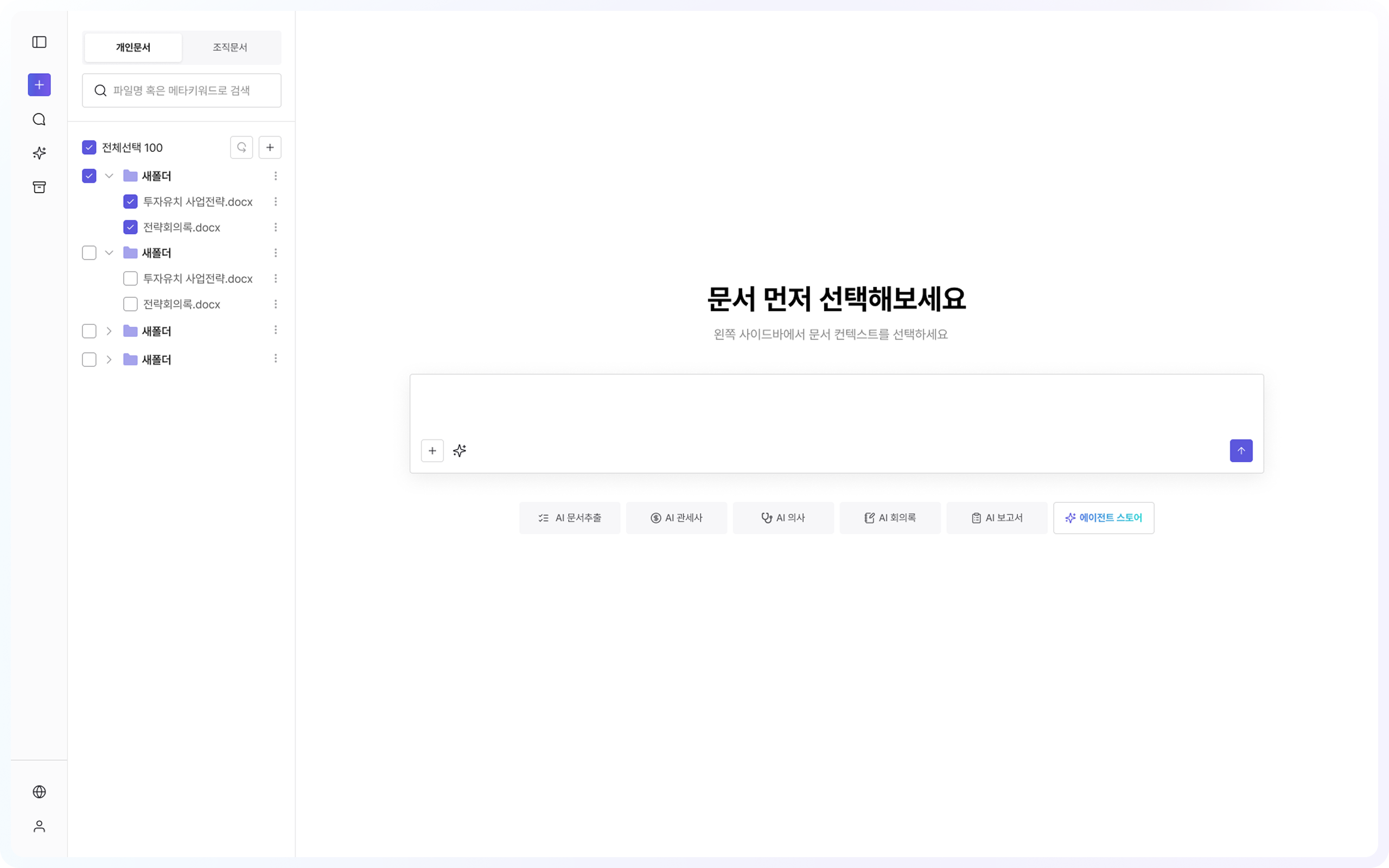
Task: Open the user profile icon at bottom
Action: (x=39, y=827)
